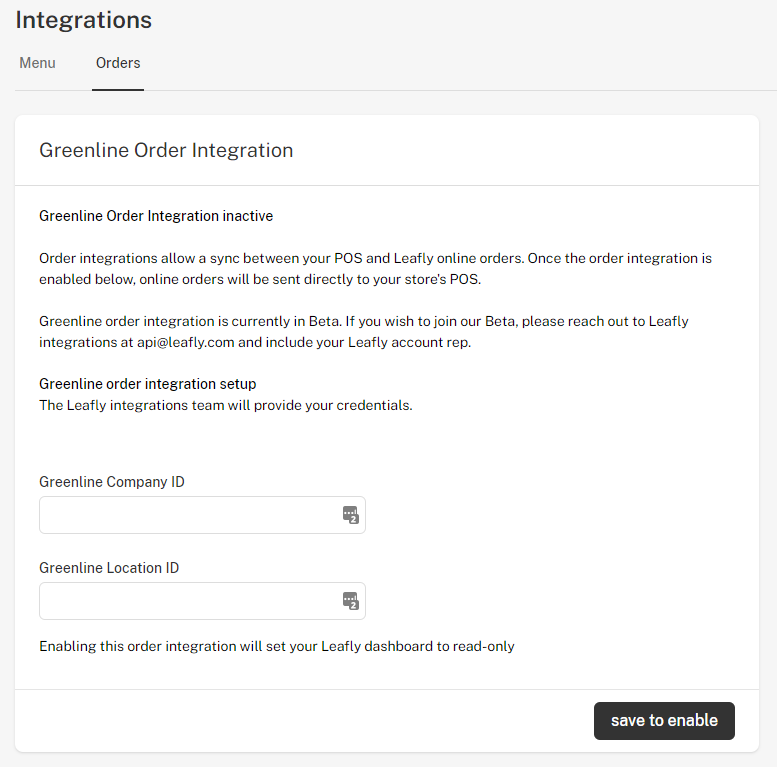
Task: Click the paragraph starting with Order integrations allow
Action: tap(376, 269)
